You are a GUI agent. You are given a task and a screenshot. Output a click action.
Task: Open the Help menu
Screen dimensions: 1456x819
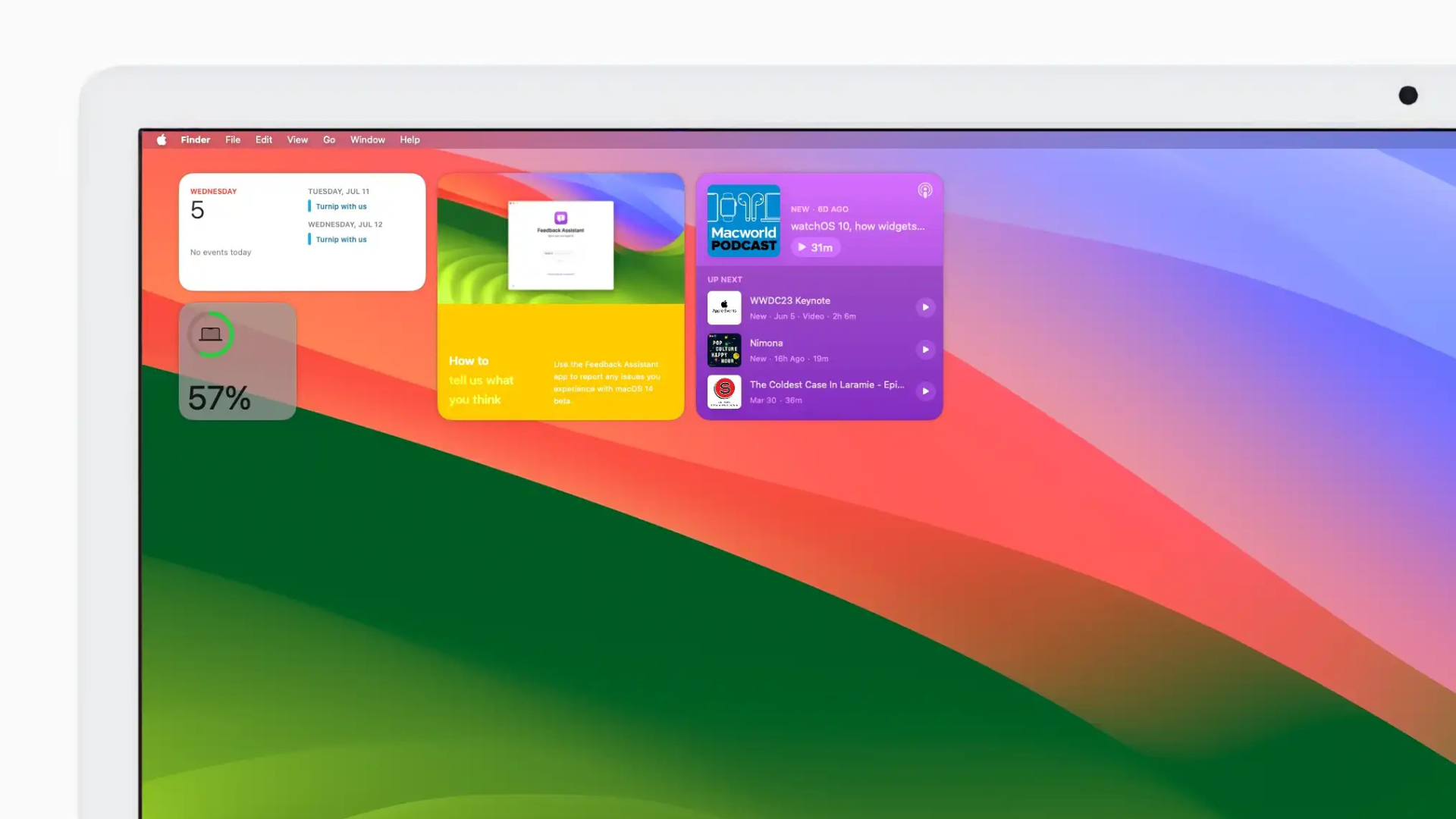(409, 140)
